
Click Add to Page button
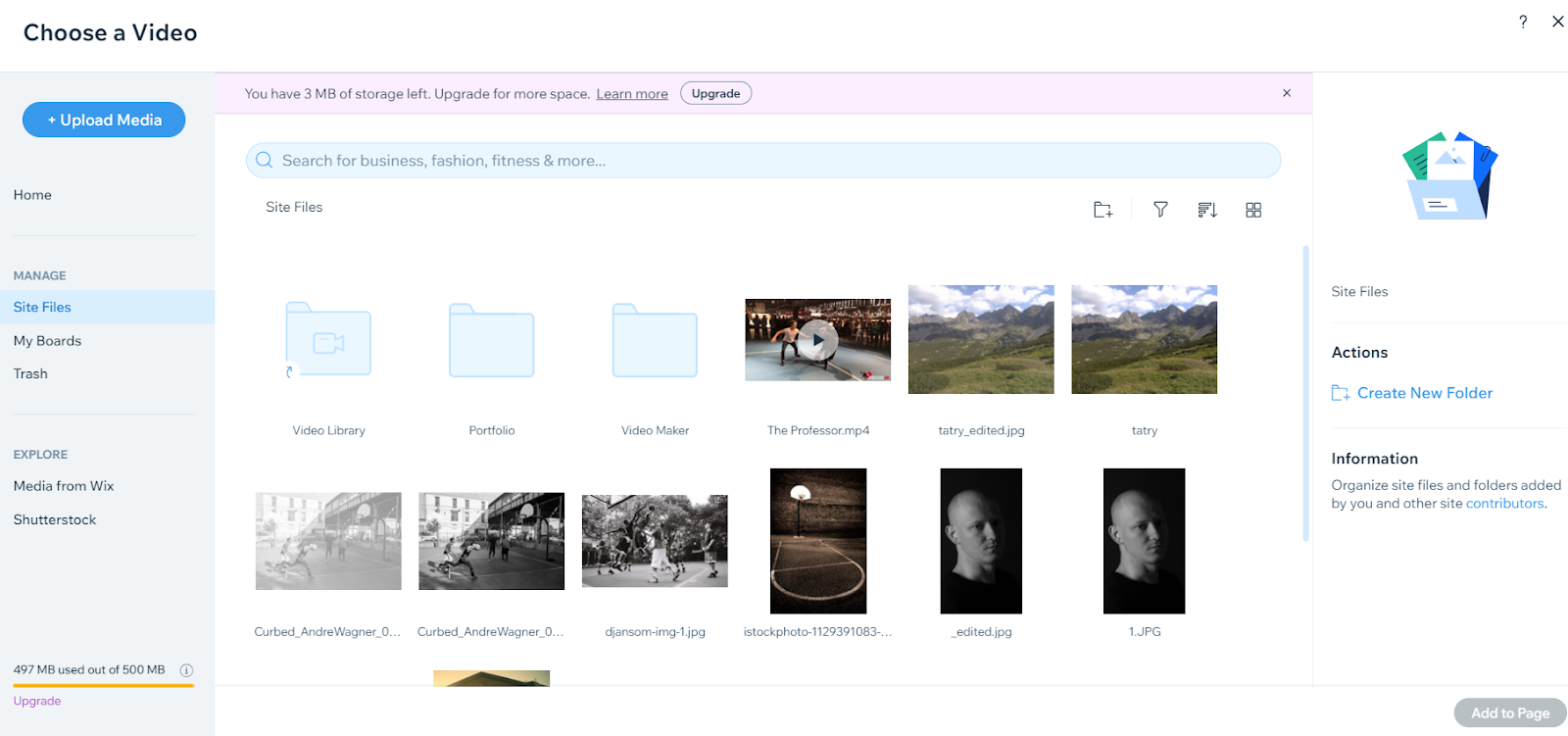coord(1510,712)
